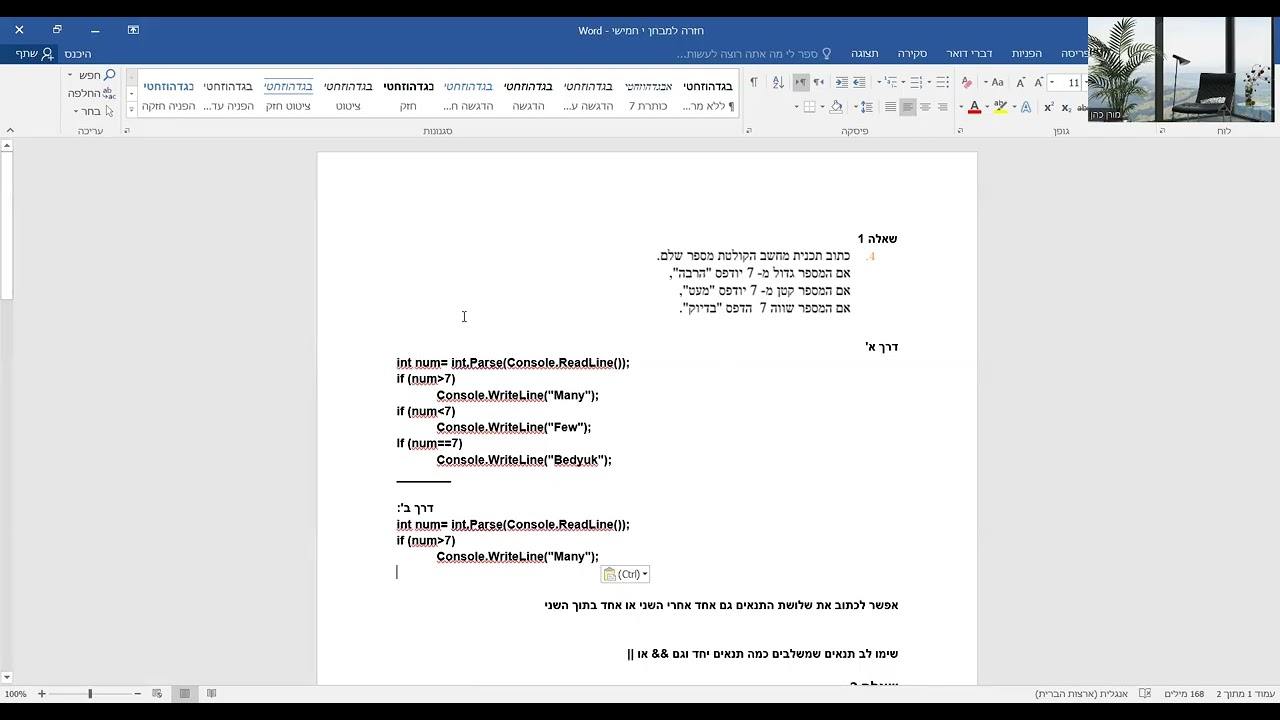This screenshot has width=1280, height=720.
Task: Click the zoom slider in status bar
Action: pos(90,693)
